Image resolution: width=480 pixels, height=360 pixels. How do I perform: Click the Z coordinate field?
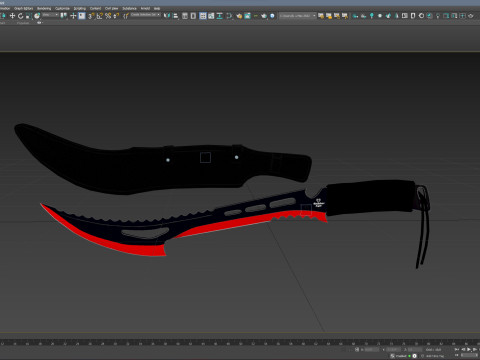tap(415, 350)
